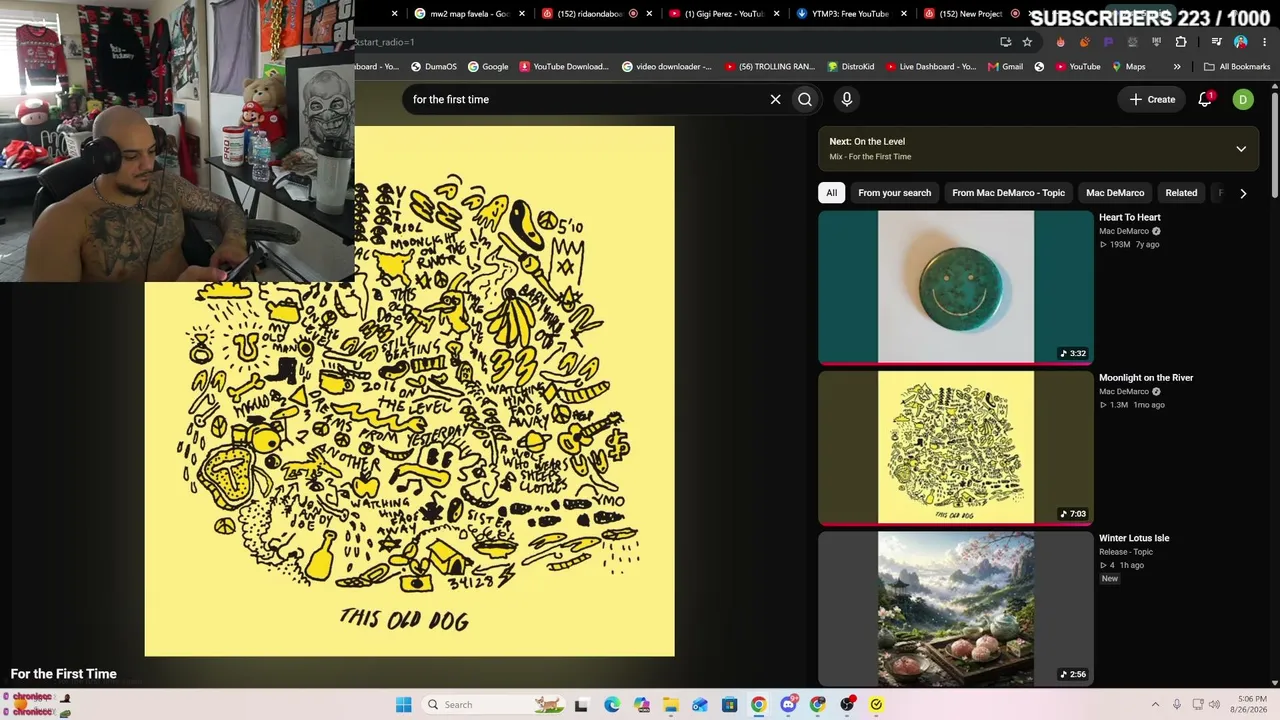Open the Winter Lotus Isle title
Screen dimensions: 1280x720
pyautogui.click(x=1134, y=538)
